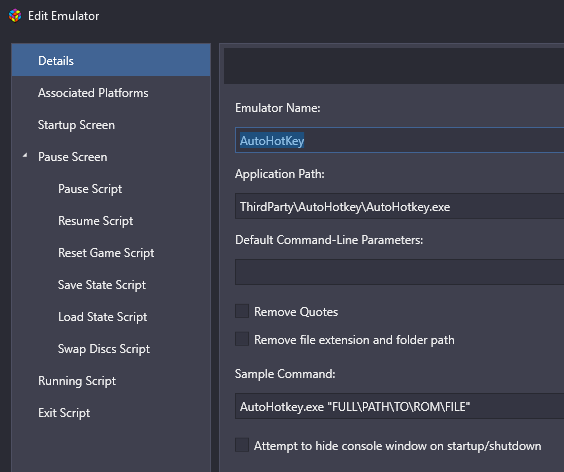Click into the Application Path field

399,206
